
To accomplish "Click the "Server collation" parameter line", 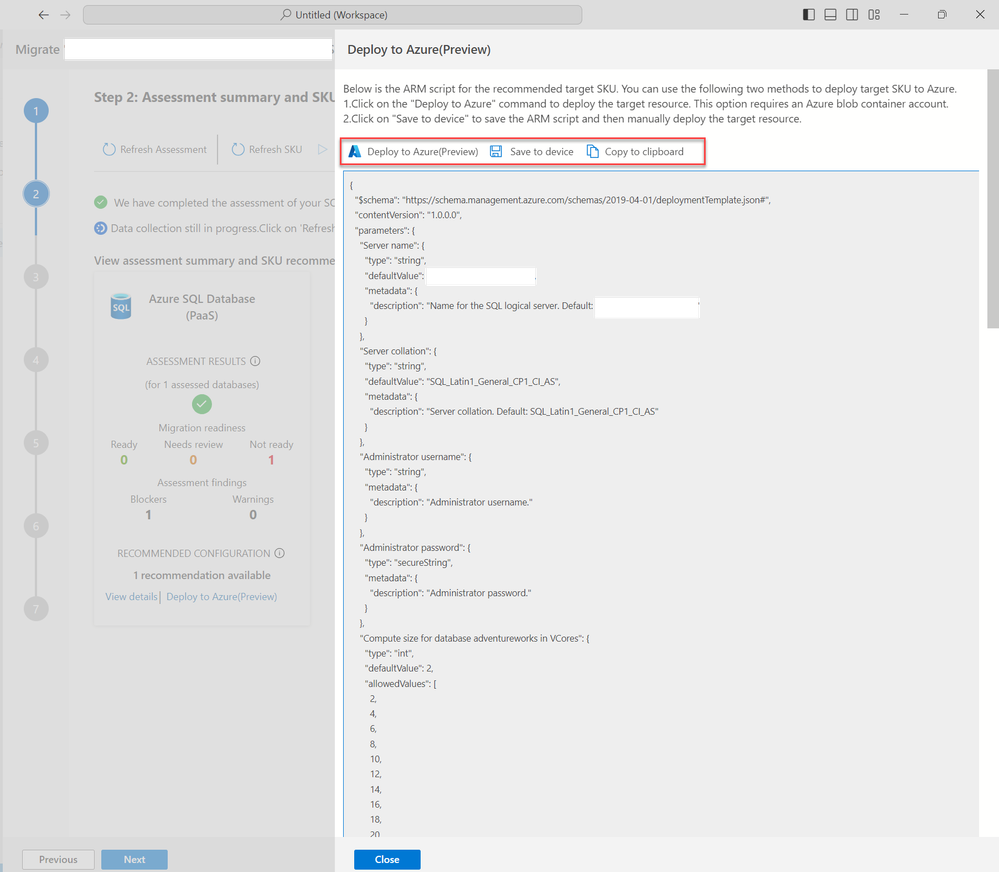I will [398, 351].
